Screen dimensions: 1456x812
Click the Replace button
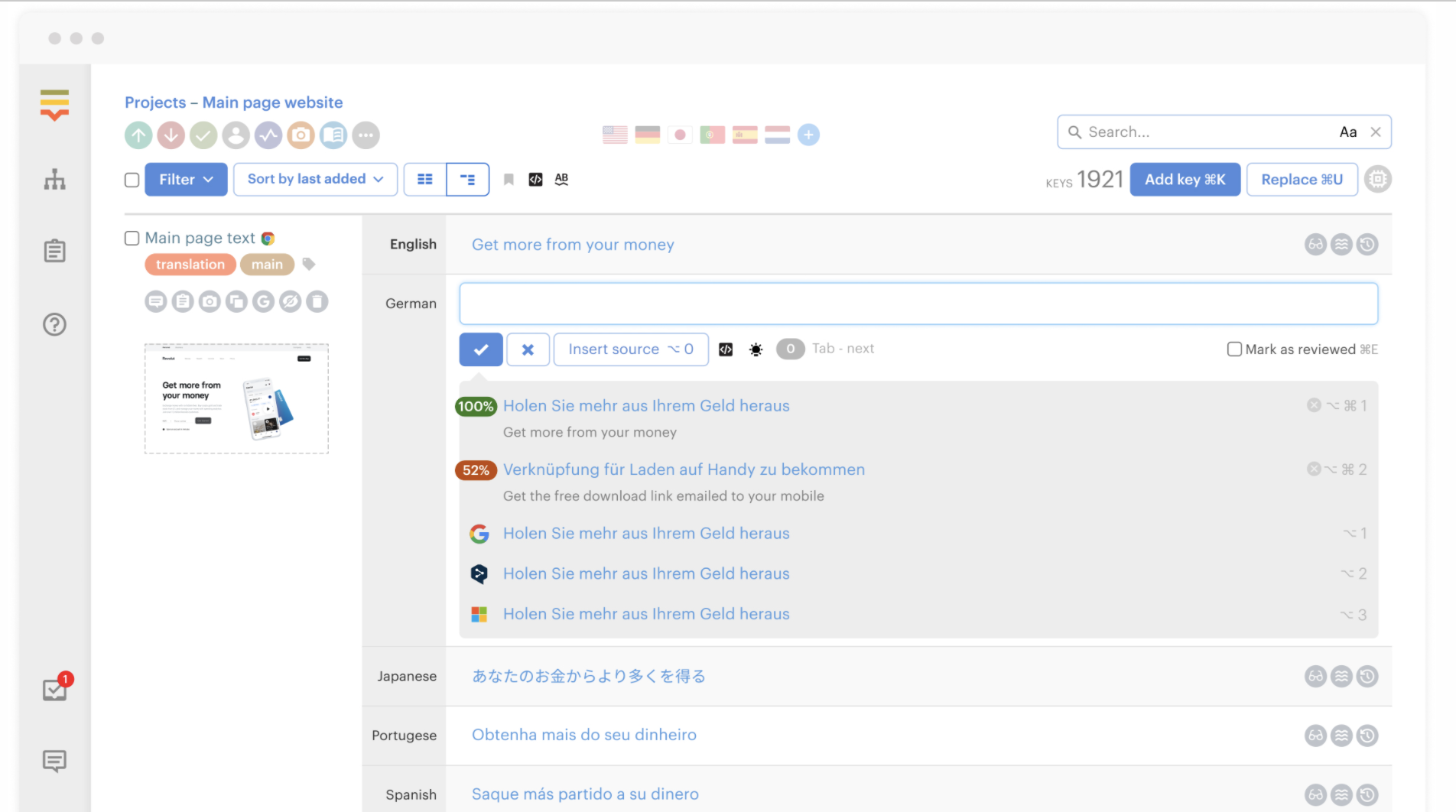pos(1302,180)
